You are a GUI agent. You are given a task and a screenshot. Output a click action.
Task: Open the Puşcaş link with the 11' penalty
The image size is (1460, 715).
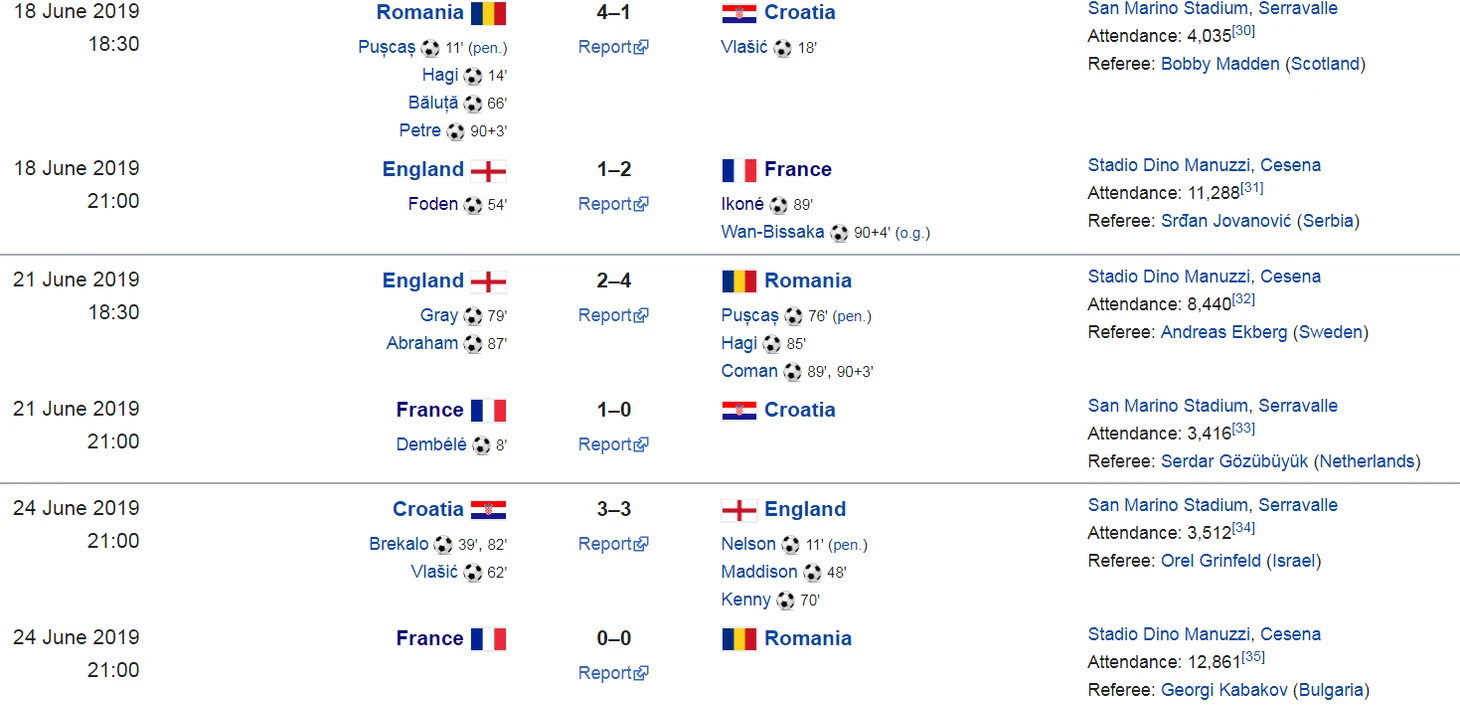[387, 47]
